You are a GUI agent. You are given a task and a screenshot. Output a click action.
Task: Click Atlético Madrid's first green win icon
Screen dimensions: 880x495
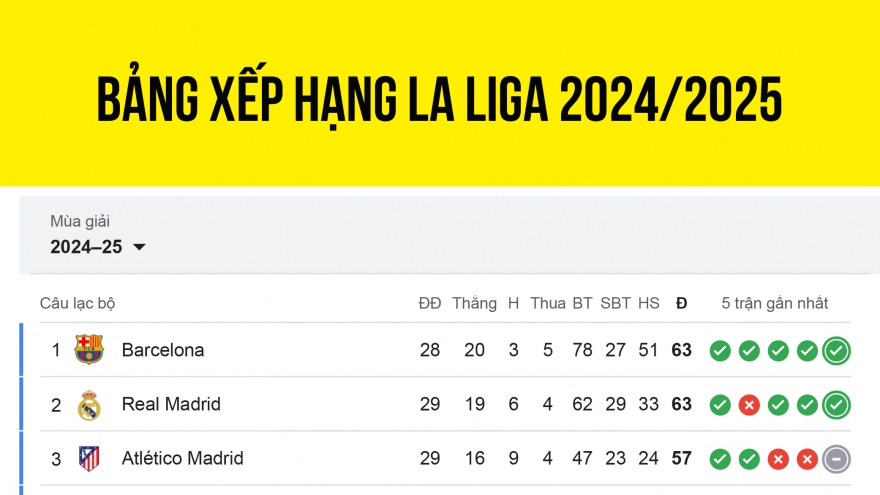[720, 459]
